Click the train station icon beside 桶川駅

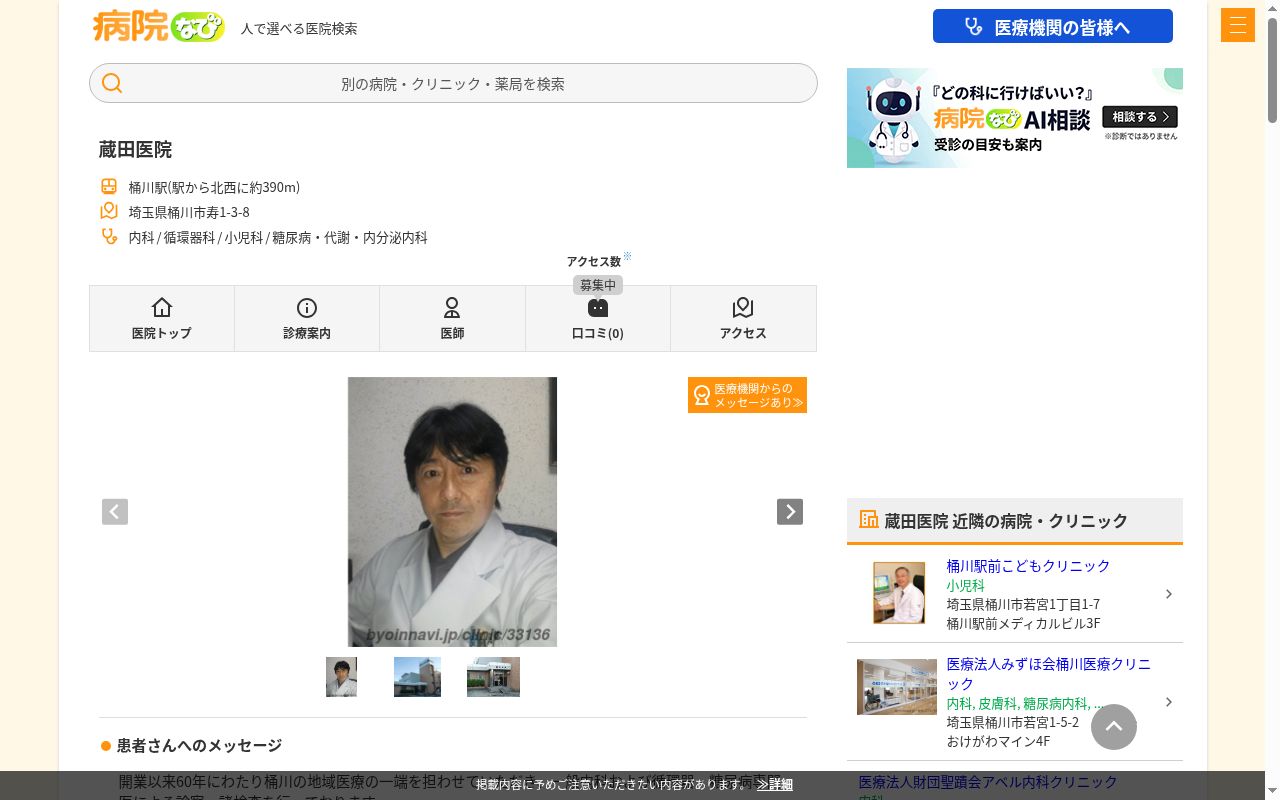109,187
